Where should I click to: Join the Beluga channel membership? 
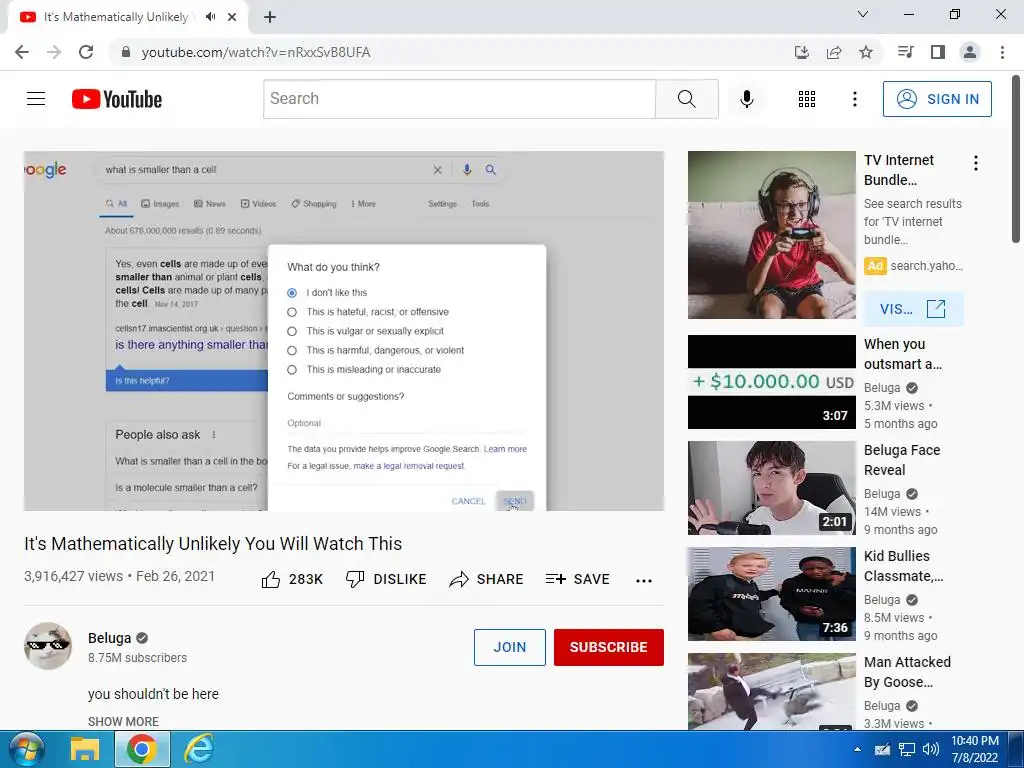click(509, 647)
